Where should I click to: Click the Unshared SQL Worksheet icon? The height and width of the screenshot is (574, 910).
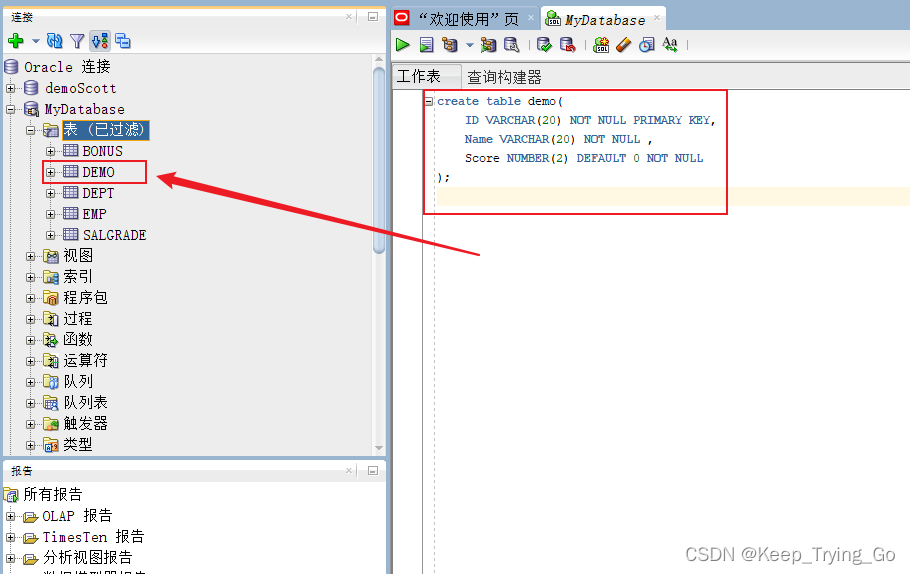coord(601,45)
